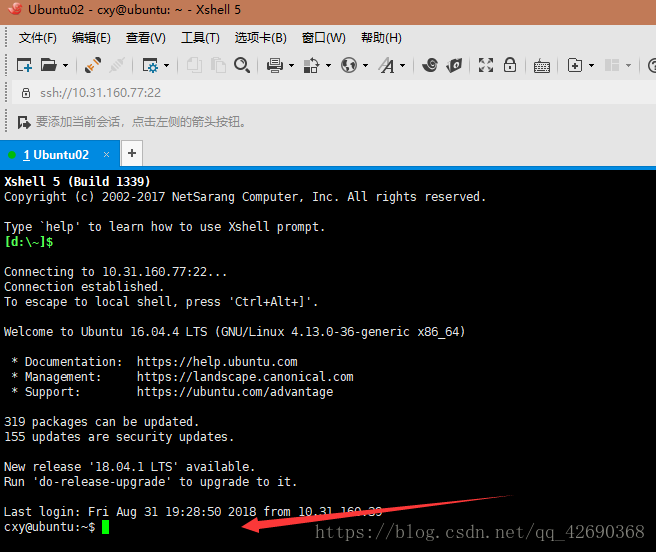Image resolution: width=656 pixels, height=552 pixels.
Task: Click the Copy icon in toolbar
Action: click(x=194, y=65)
